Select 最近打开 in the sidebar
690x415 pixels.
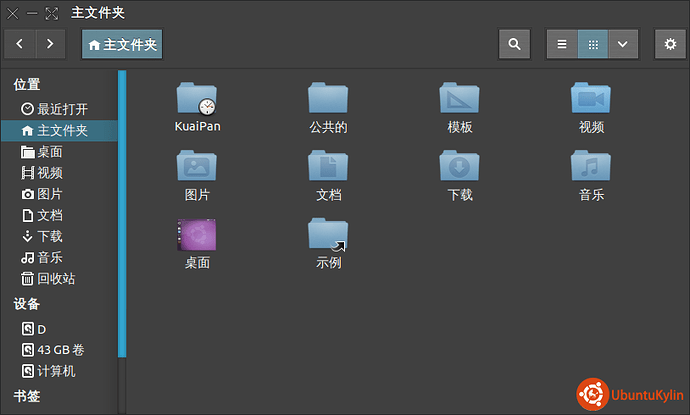(x=62, y=109)
